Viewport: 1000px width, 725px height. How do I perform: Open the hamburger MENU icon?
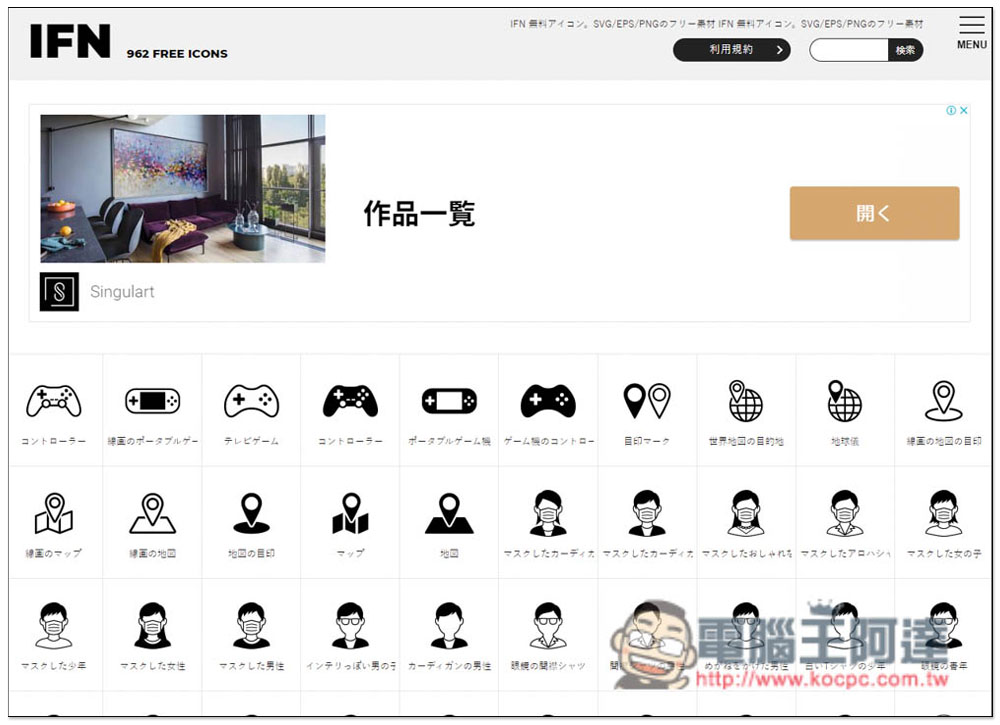[x=971, y=32]
